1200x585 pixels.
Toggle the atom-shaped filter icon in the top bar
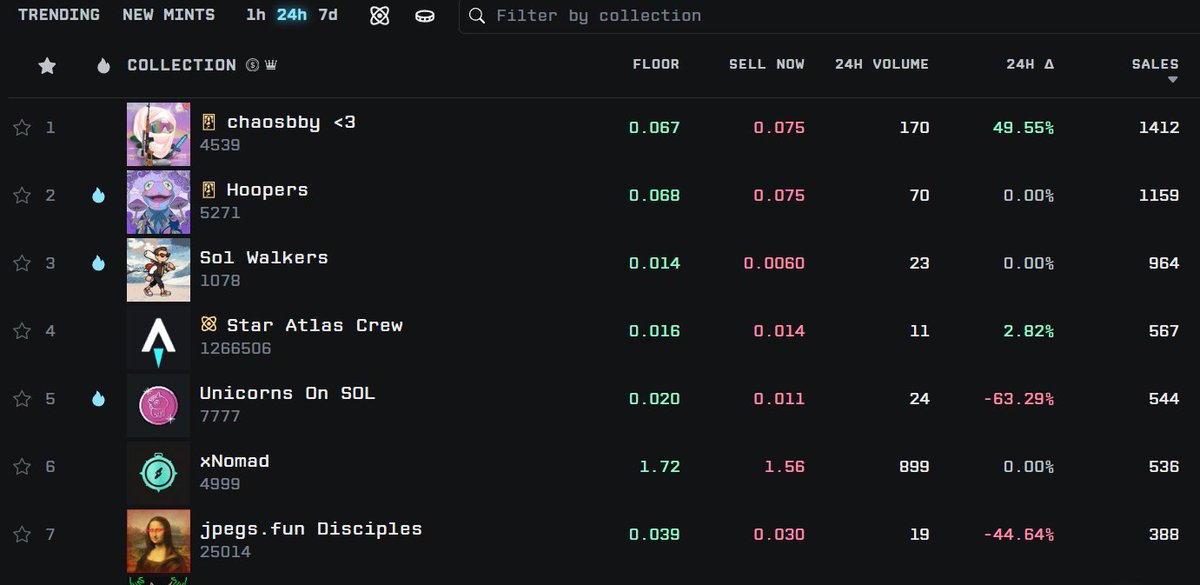click(379, 16)
